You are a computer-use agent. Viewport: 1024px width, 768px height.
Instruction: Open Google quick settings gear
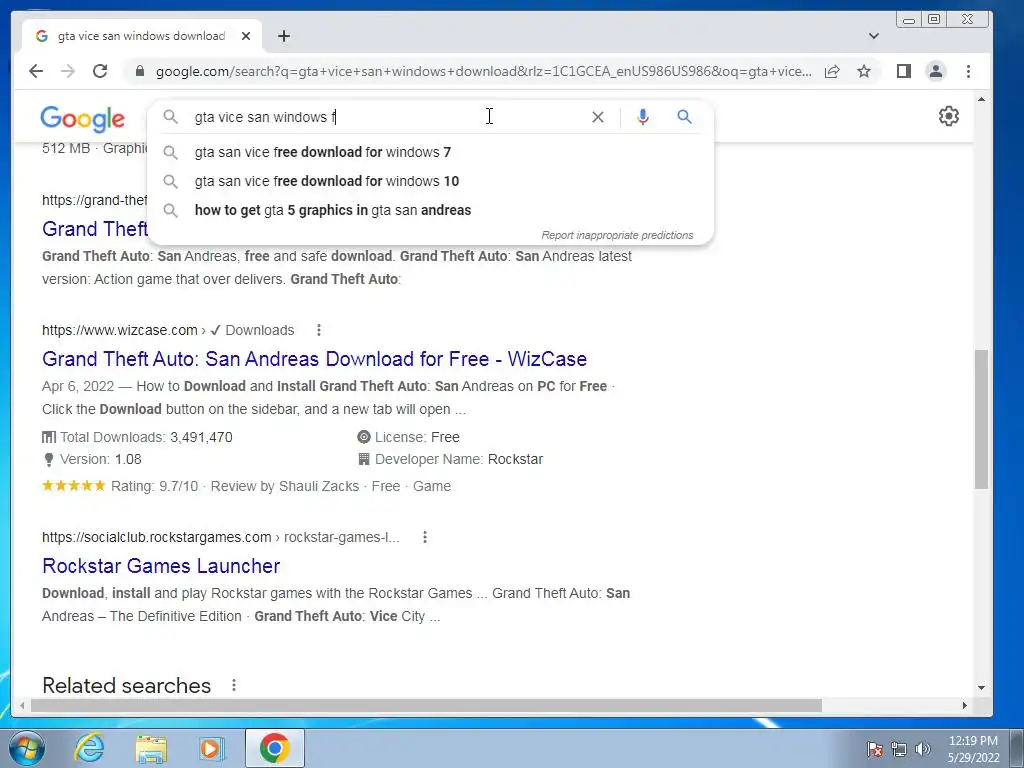tap(948, 116)
